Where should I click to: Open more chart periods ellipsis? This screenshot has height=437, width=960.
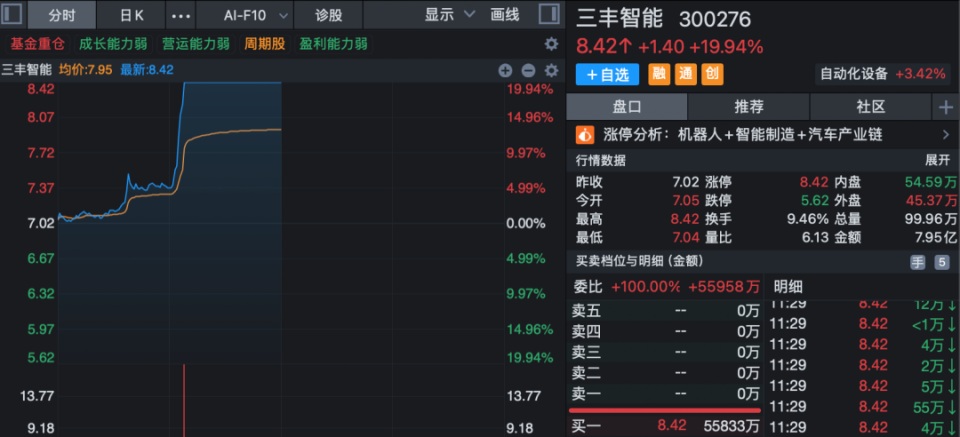(x=181, y=15)
